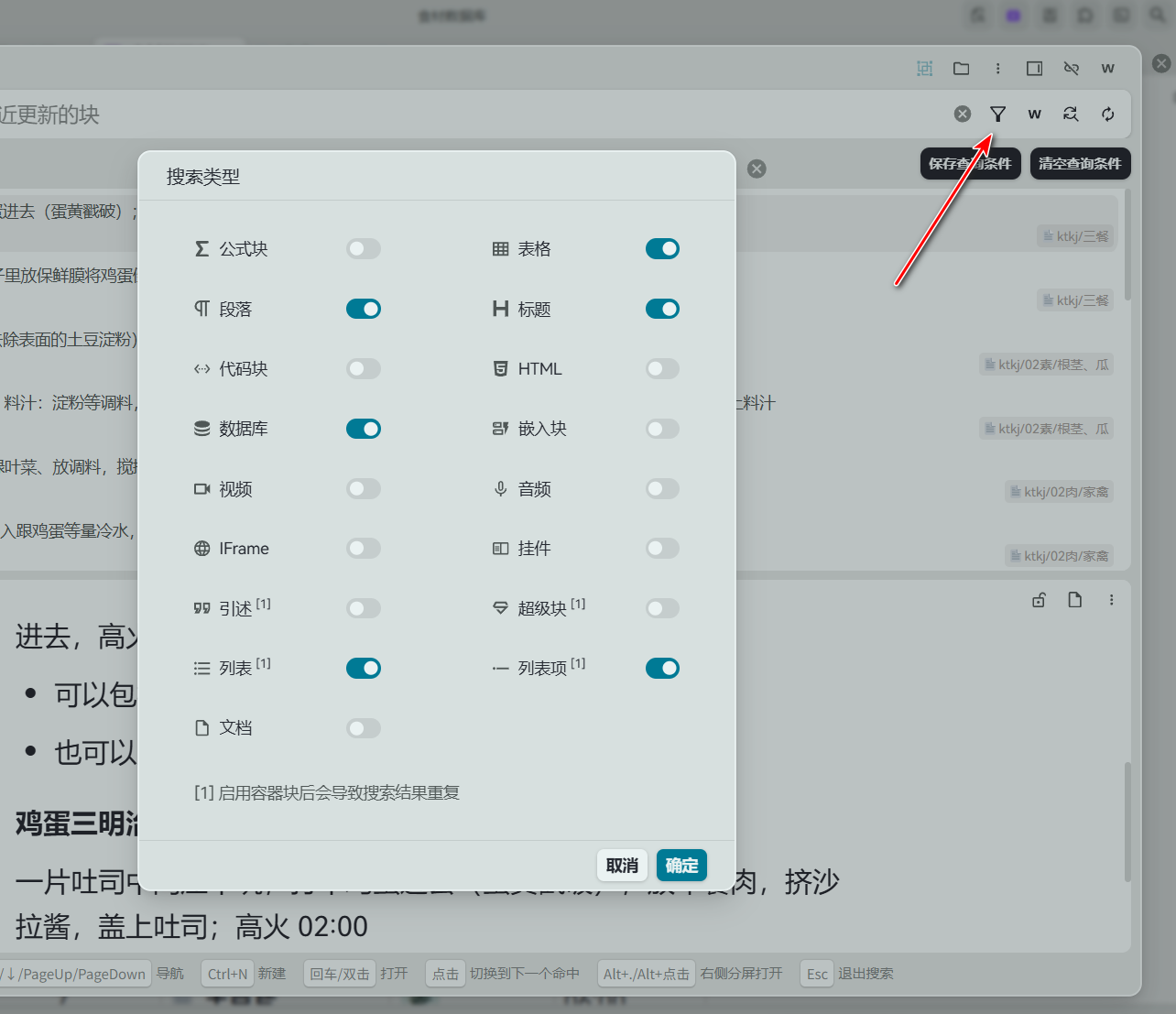Click 取消 to cancel the dialog

point(622,866)
